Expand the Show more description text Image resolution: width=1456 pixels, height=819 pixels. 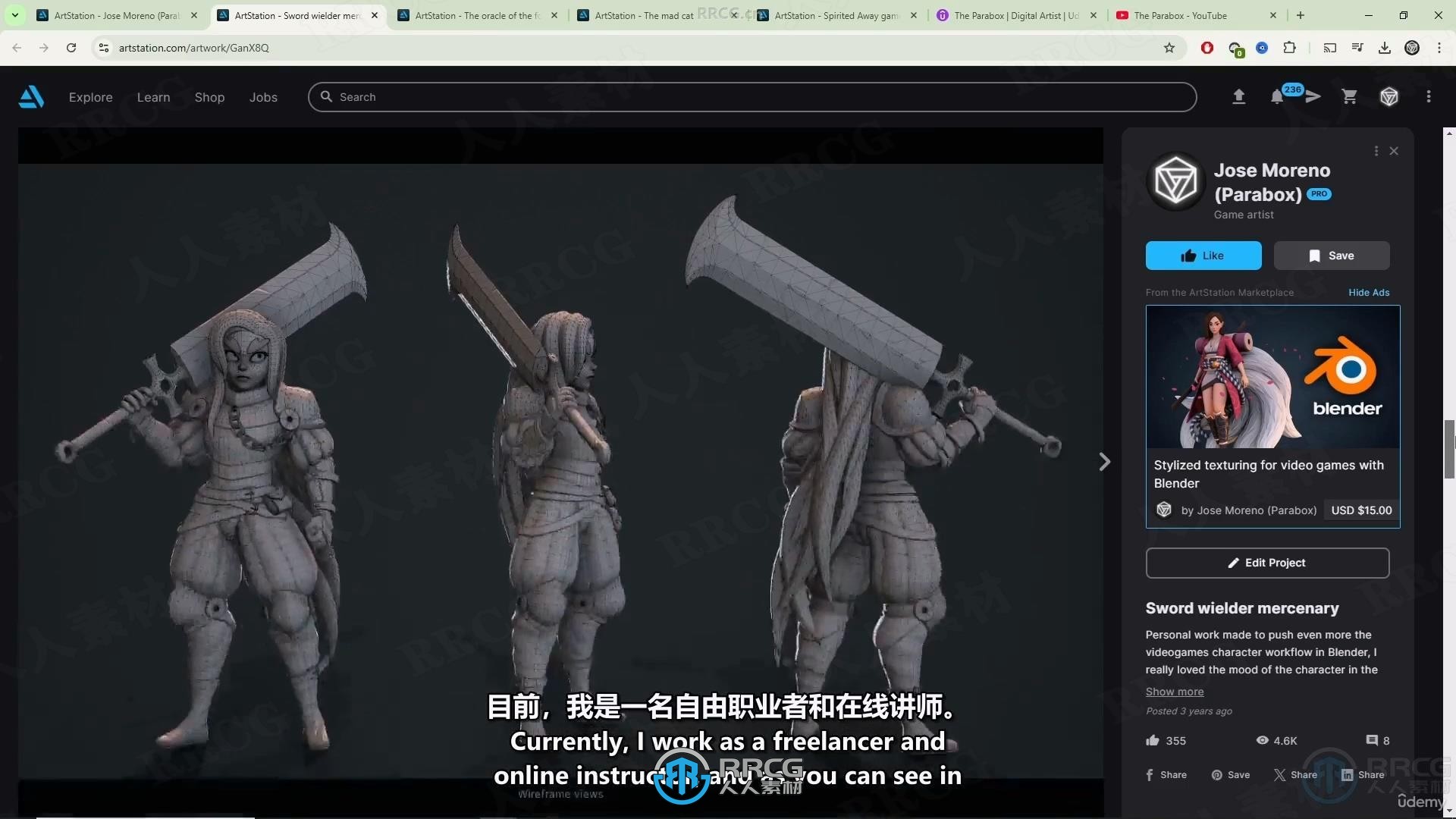1174,690
